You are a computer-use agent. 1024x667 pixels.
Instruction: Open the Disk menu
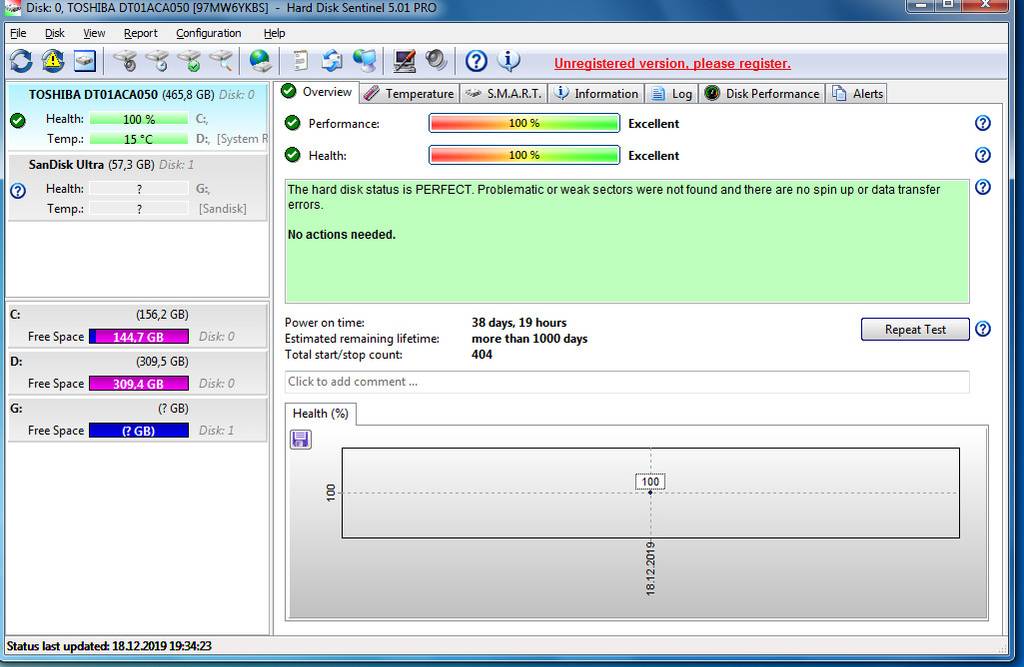click(x=55, y=33)
